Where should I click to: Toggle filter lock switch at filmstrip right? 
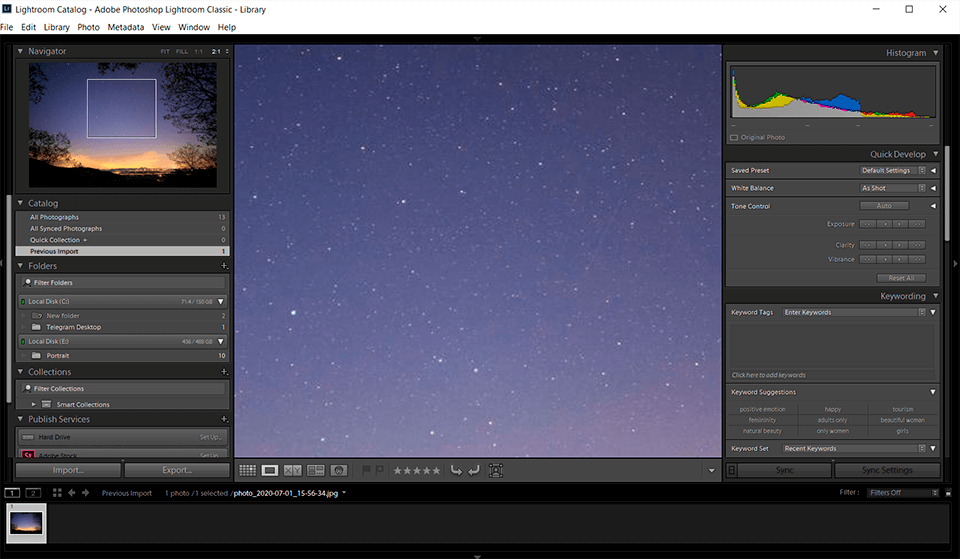pos(948,492)
